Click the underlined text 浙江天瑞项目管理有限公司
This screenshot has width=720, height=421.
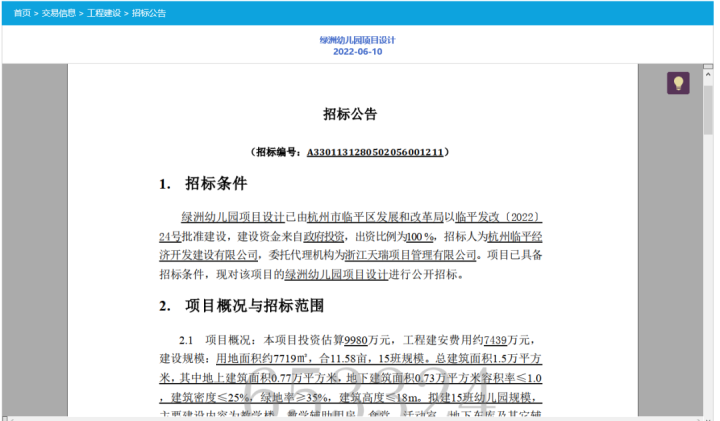click(x=410, y=255)
